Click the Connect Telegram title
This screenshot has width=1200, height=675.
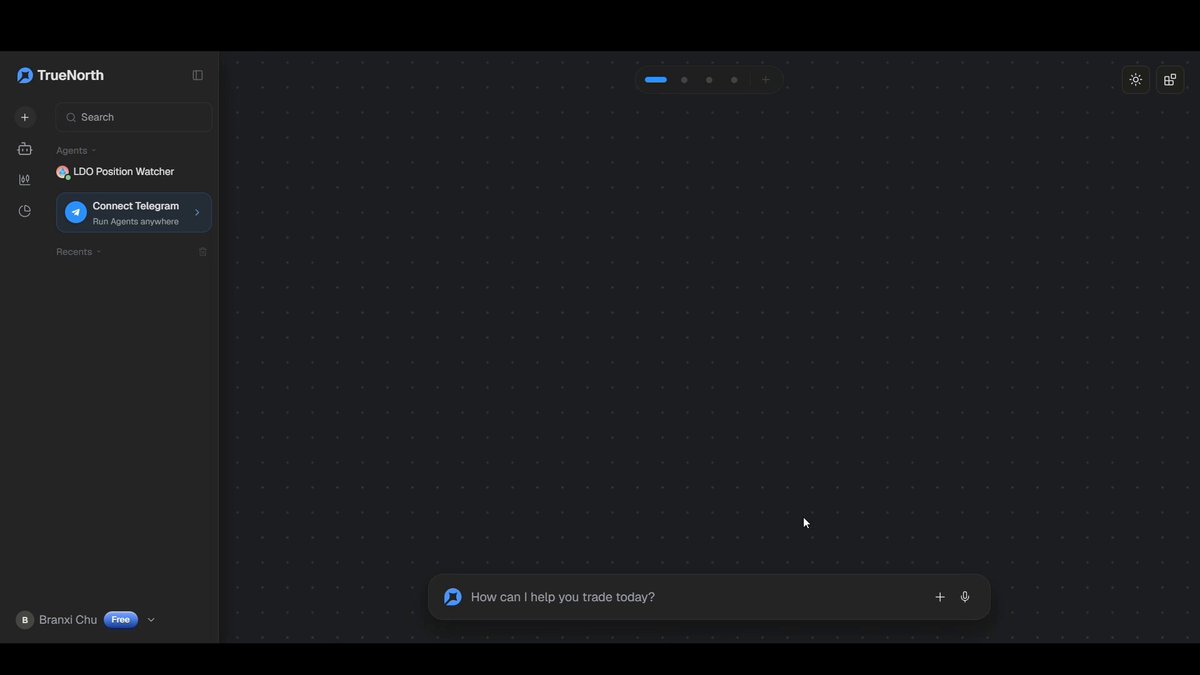136,206
